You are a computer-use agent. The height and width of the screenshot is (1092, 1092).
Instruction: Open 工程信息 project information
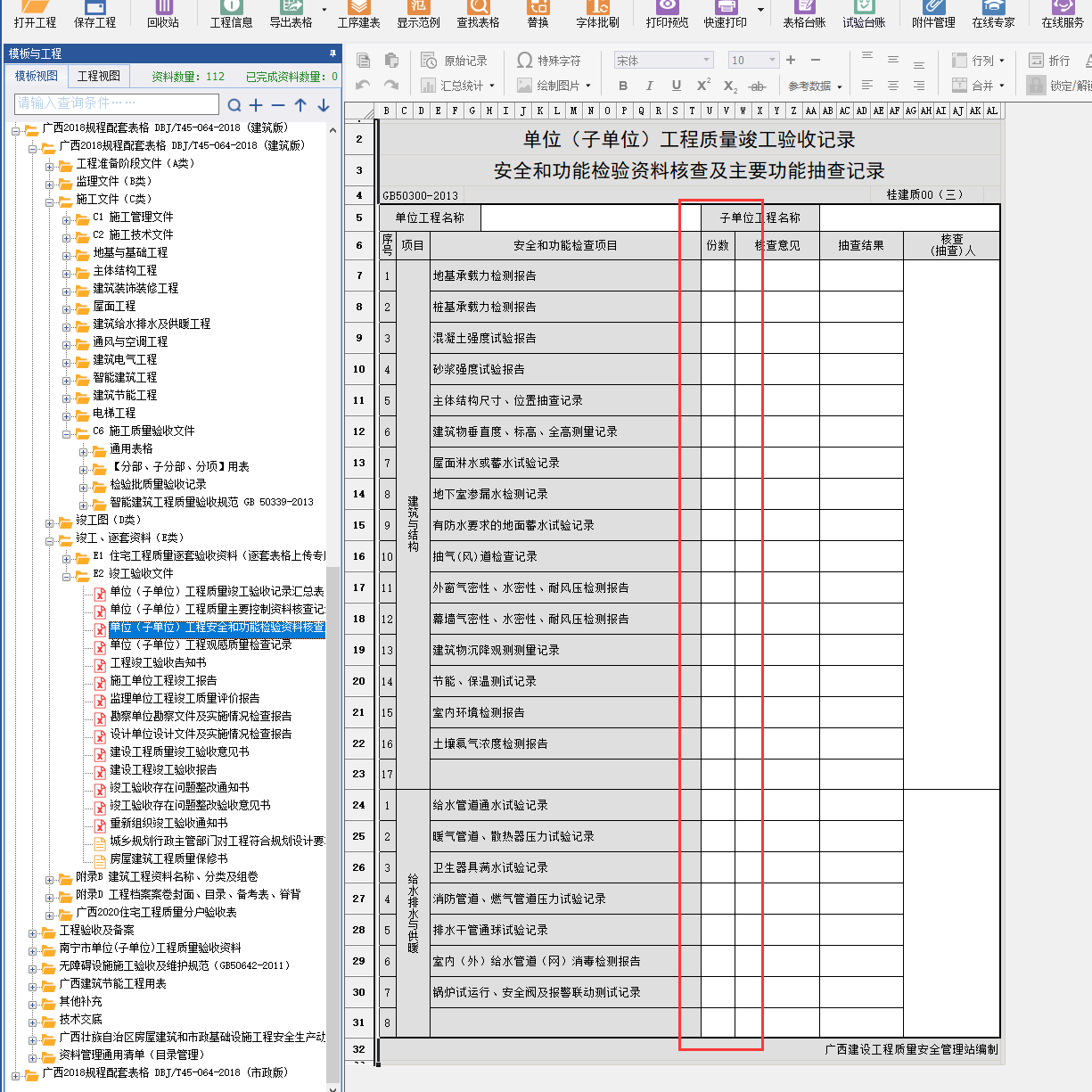pyautogui.click(x=232, y=15)
